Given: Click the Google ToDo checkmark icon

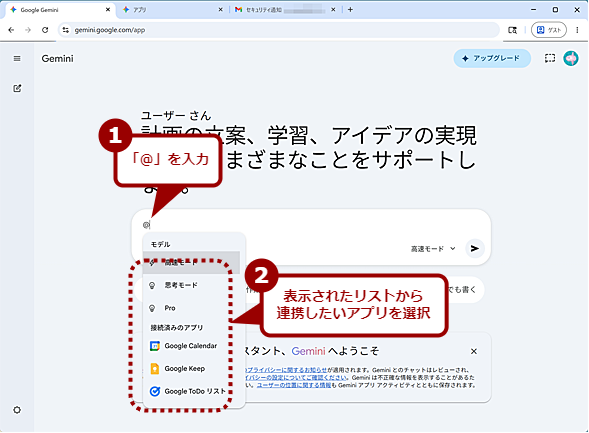Looking at the screenshot, I should 155,391.
